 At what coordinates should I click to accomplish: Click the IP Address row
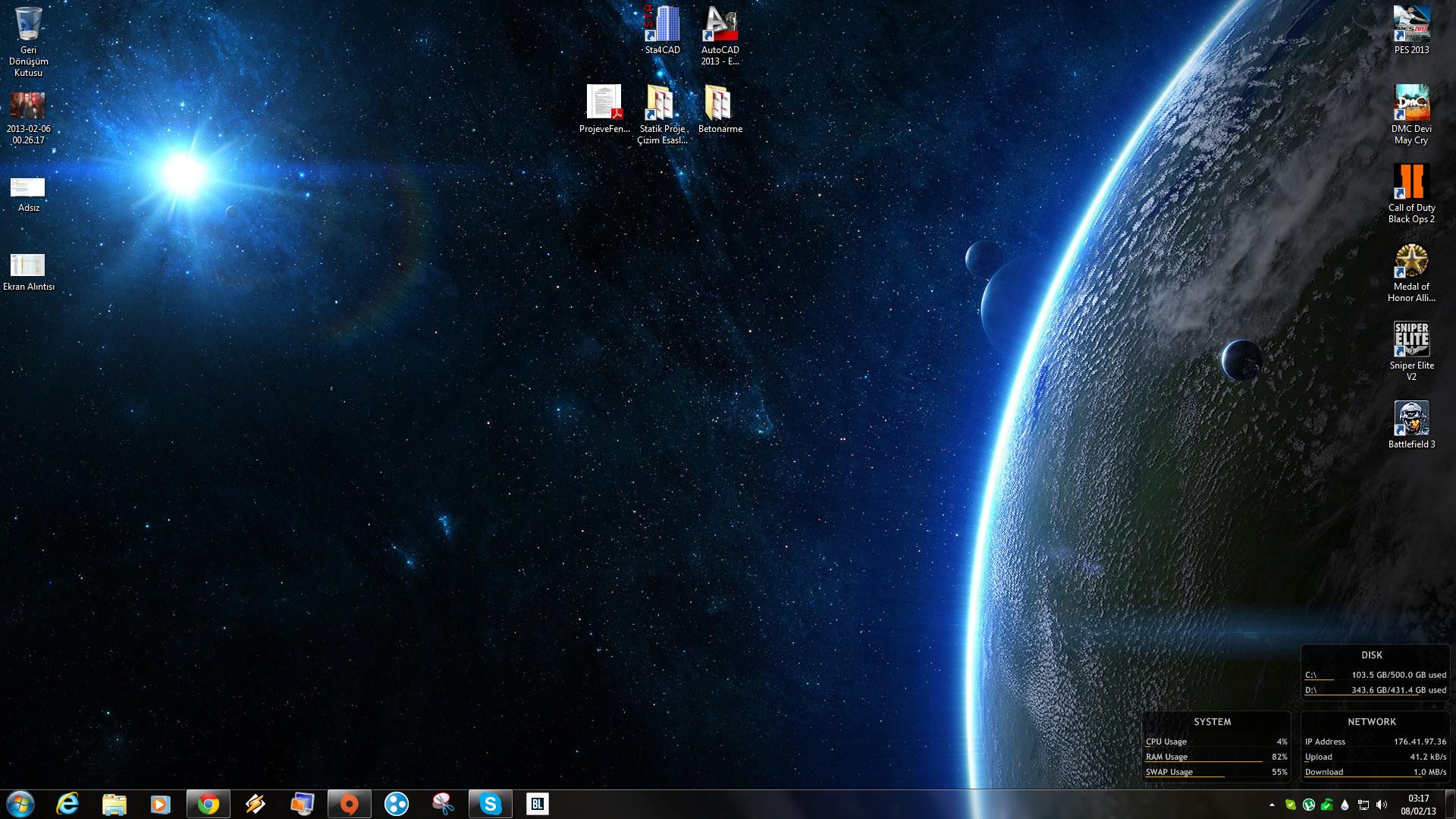(1376, 742)
